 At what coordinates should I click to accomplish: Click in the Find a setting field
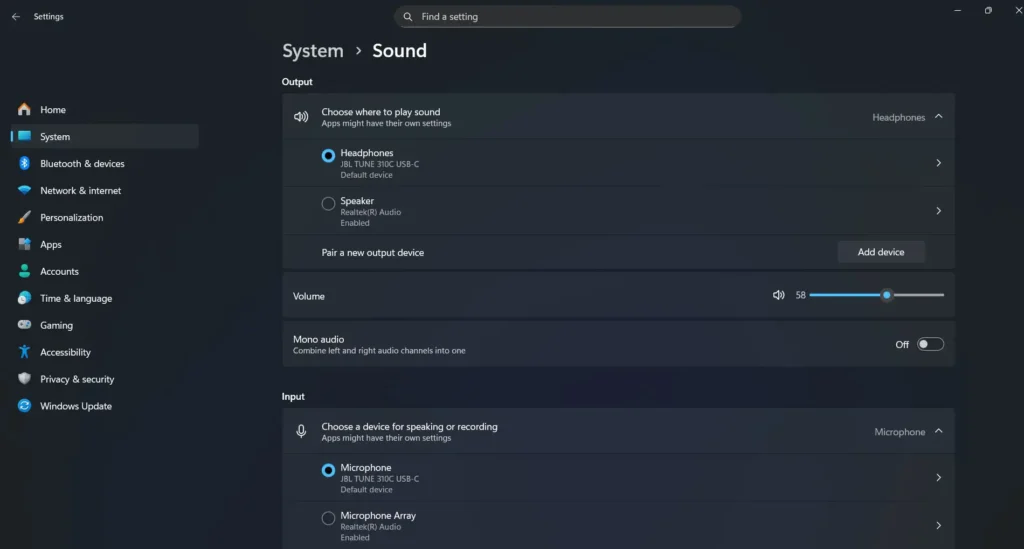point(567,17)
